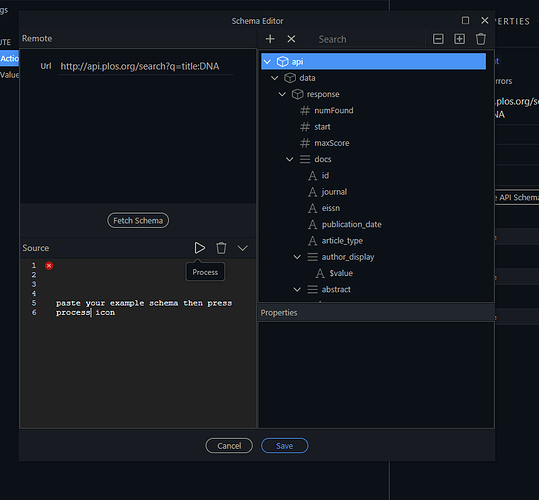Collapse the response node chevron
Screen dimensions: 539x500
point(282,94)
